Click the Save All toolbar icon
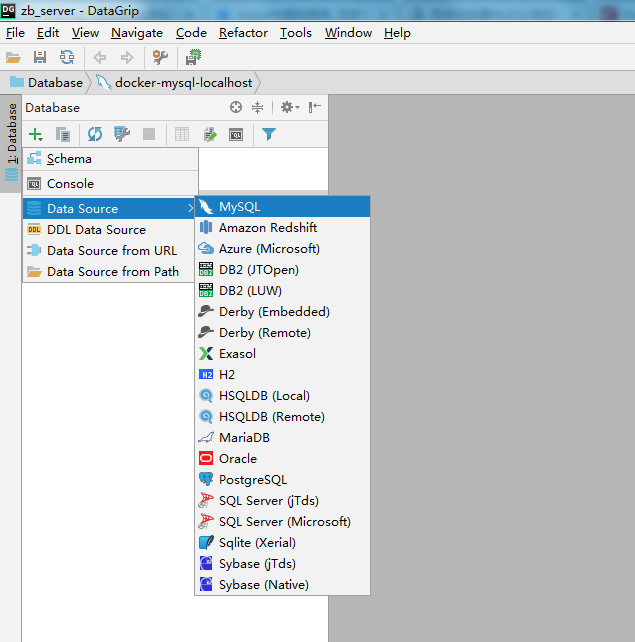Screen dimensions: 635x642 click(40, 57)
